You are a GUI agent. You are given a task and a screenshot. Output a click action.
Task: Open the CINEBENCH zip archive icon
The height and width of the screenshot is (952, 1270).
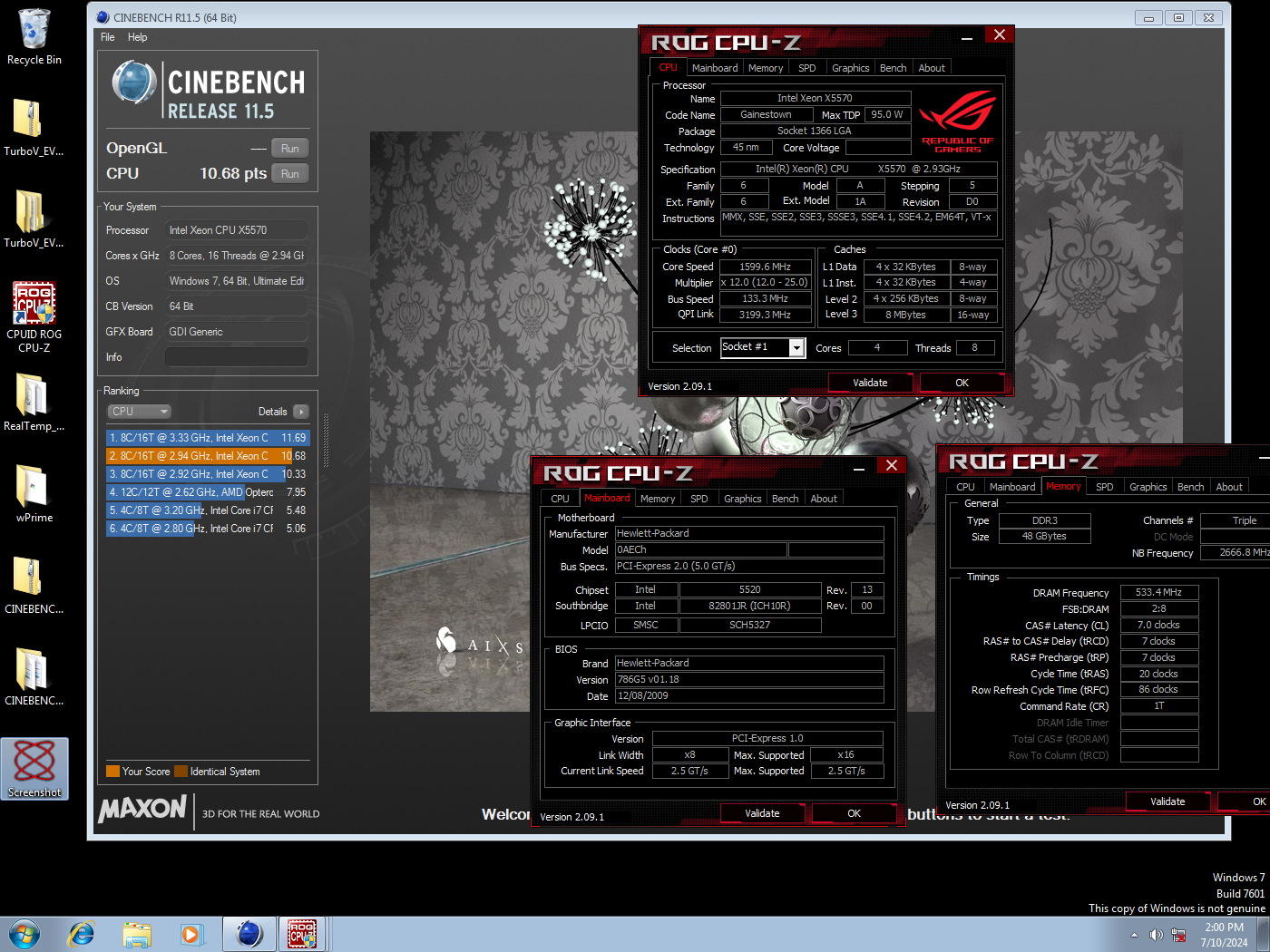34,585
